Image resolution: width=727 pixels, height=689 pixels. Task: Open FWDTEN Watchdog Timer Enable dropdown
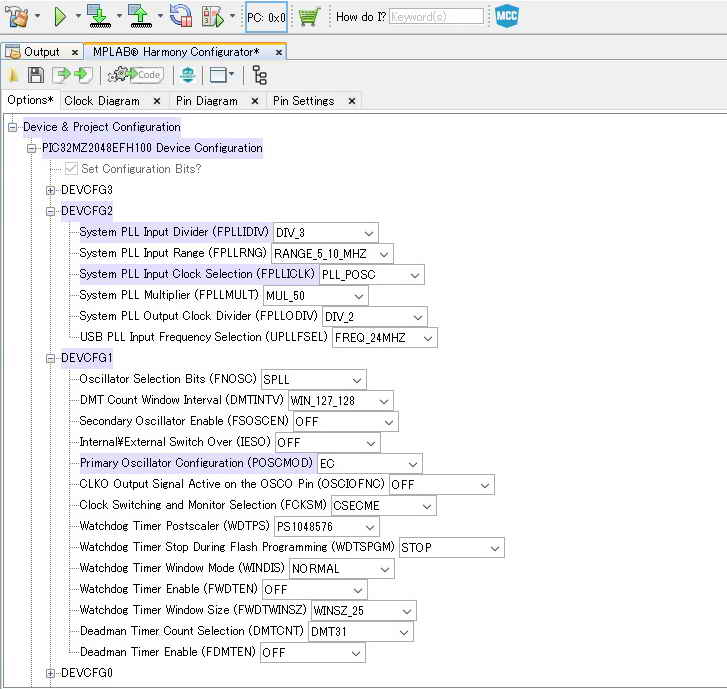click(x=315, y=590)
